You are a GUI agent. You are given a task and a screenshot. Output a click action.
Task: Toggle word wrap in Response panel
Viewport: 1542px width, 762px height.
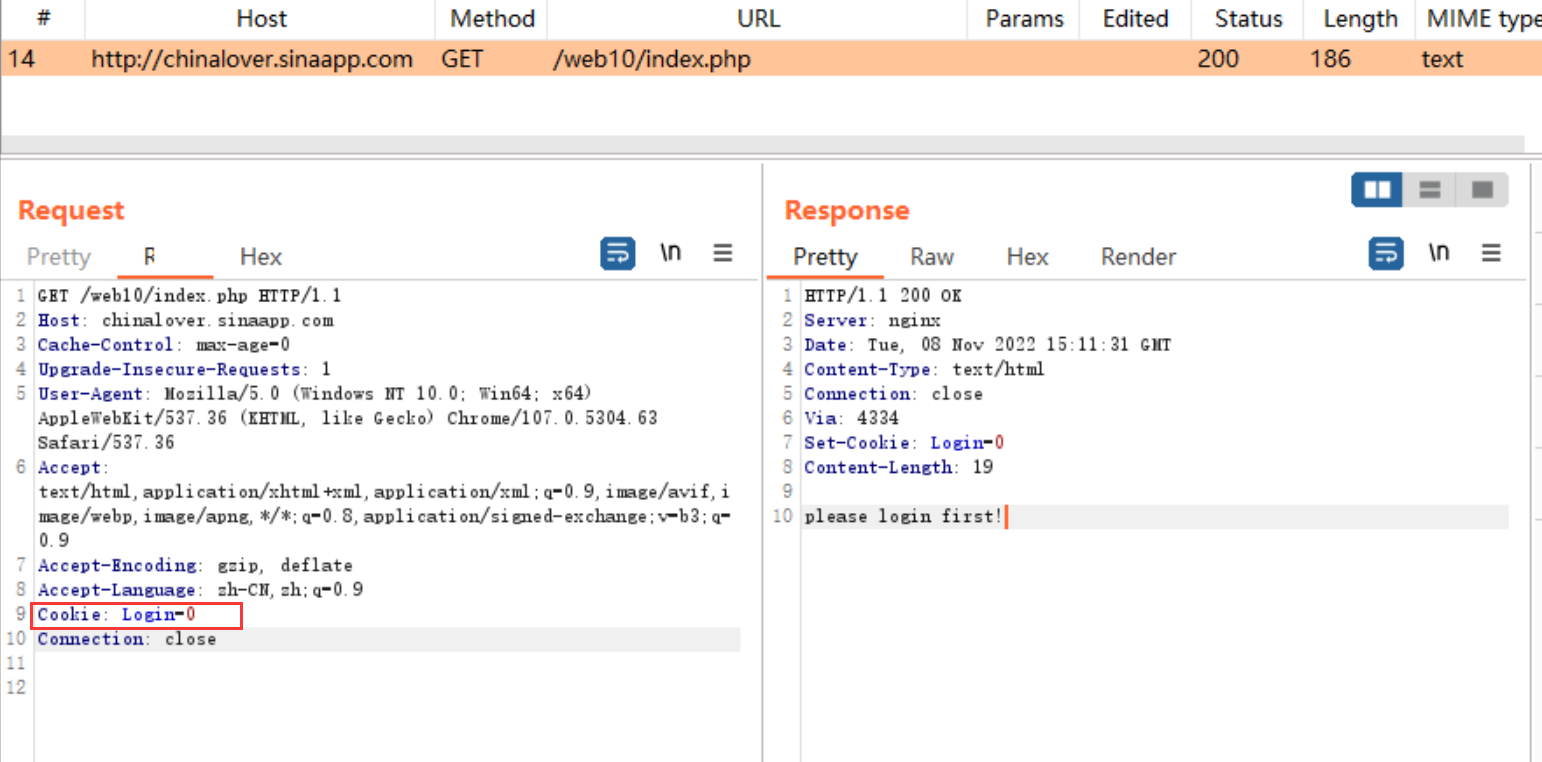[1386, 254]
